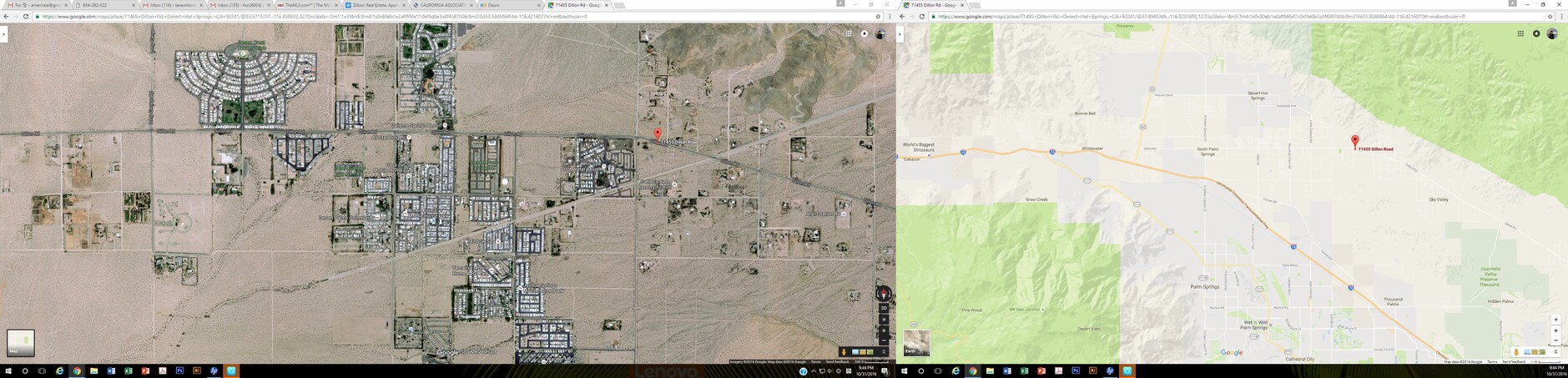This screenshot has width=1568, height=378.
Task: Switch to the Zillow Real Estate tab
Action: point(376,5)
